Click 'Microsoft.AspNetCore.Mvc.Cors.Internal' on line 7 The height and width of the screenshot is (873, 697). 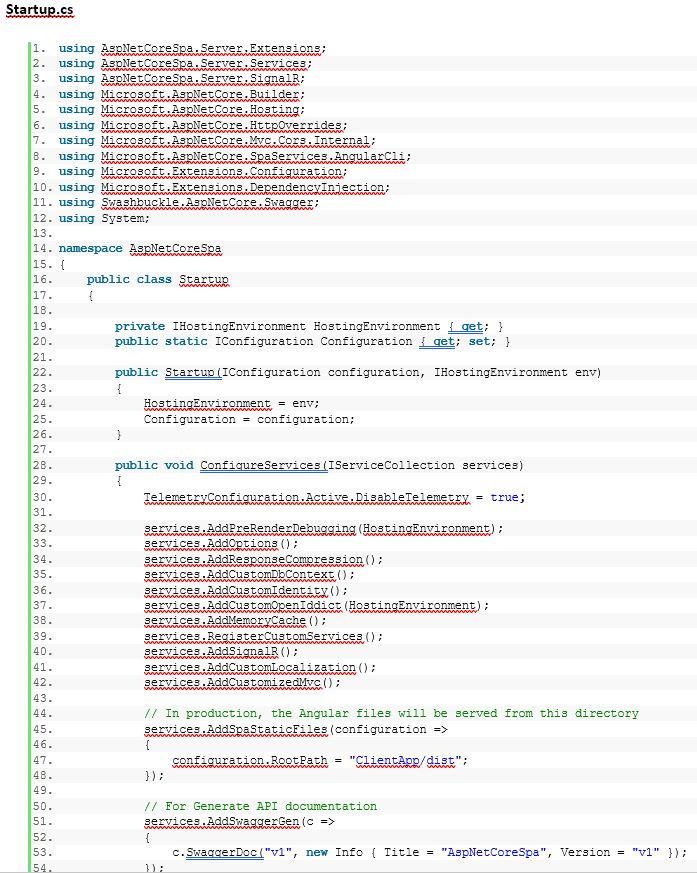tap(235, 141)
